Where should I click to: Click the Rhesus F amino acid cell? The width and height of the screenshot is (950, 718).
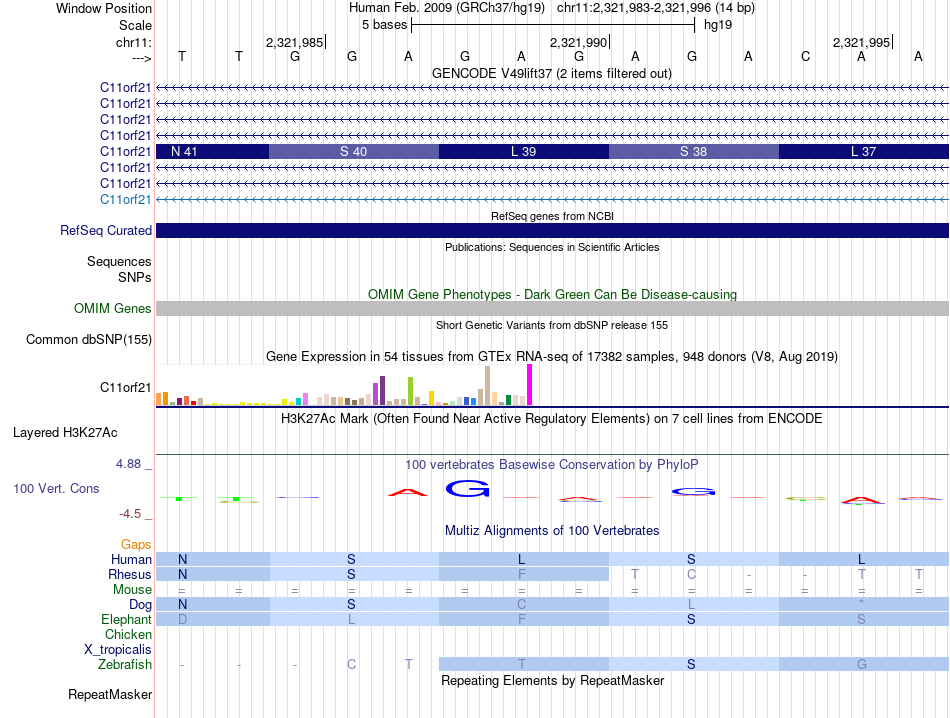[x=523, y=574]
